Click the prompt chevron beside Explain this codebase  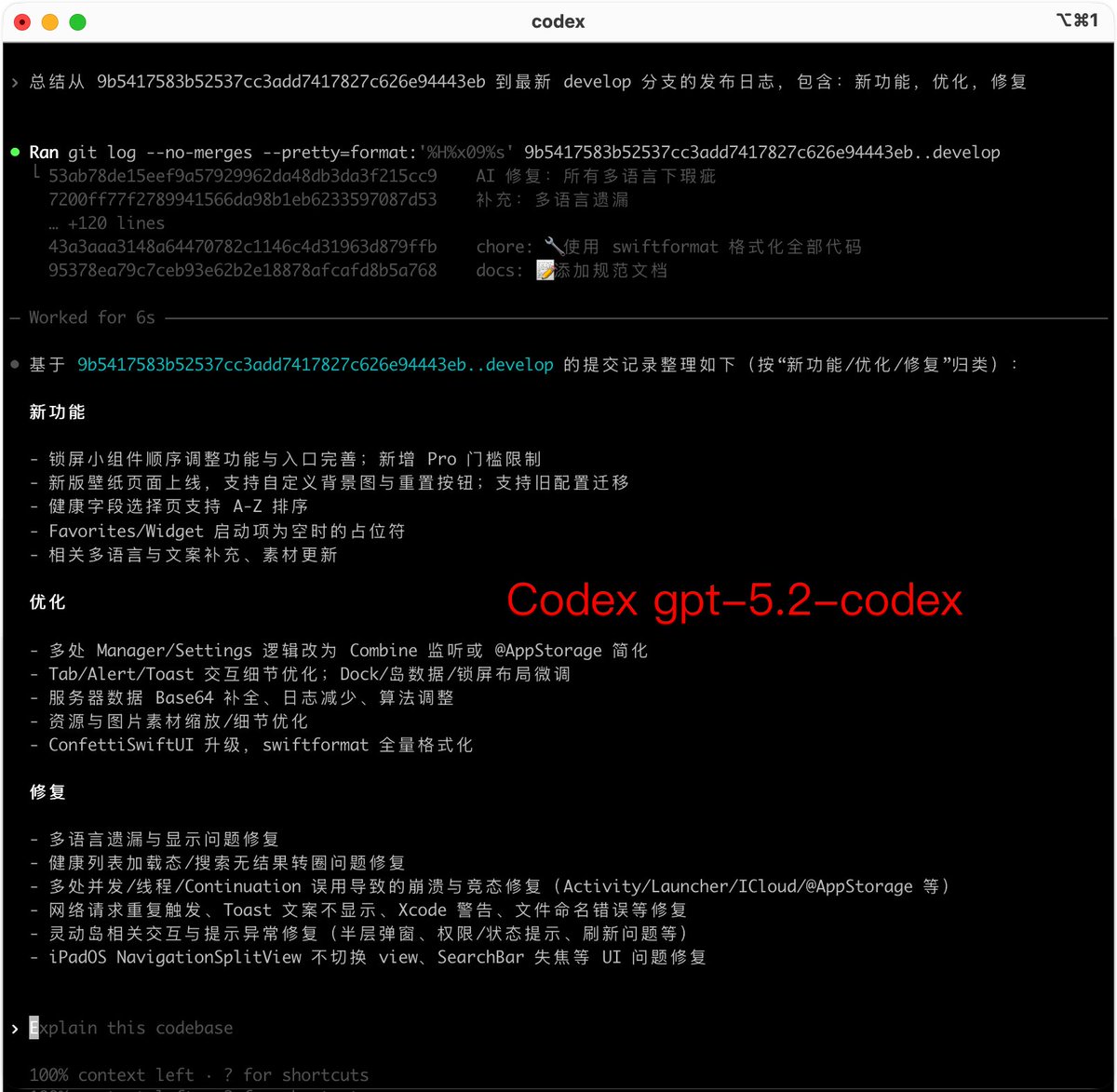pos(15,1029)
